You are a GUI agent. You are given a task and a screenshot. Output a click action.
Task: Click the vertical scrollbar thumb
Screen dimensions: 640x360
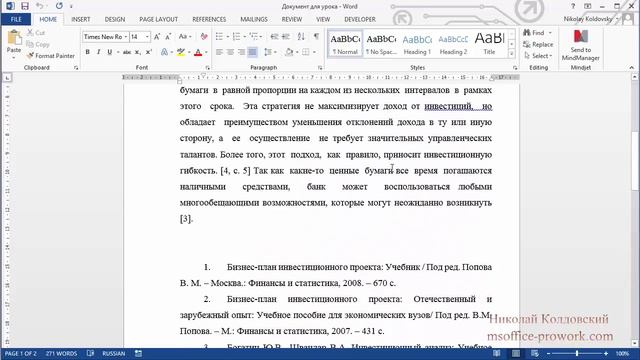pyautogui.click(x=635, y=161)
